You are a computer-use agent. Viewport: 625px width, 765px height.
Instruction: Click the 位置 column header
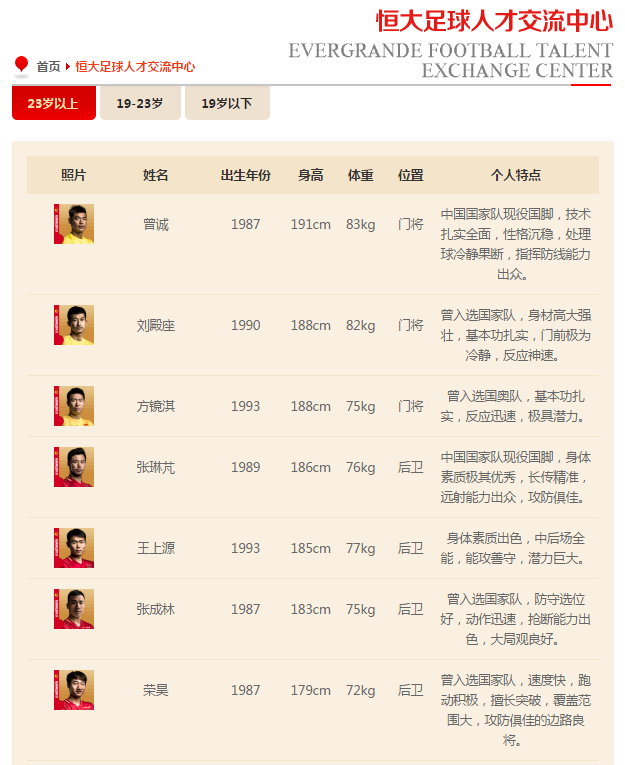[410, 175]
